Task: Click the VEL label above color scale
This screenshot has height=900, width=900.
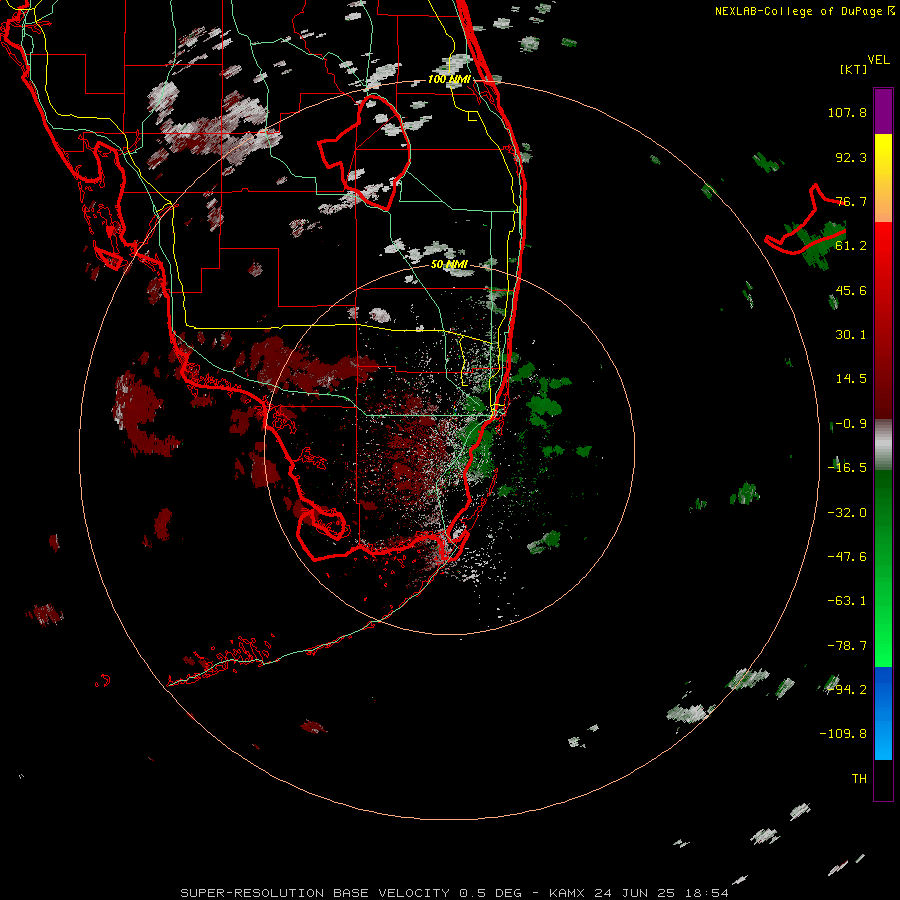Action: coord(878,60)
